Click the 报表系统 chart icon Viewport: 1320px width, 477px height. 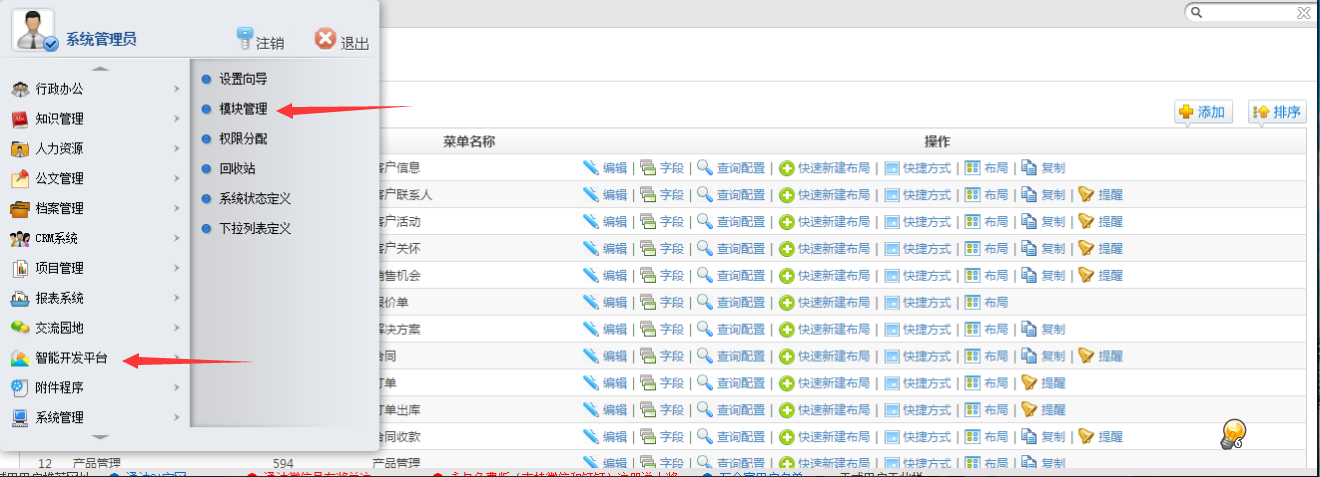(20, 299)
